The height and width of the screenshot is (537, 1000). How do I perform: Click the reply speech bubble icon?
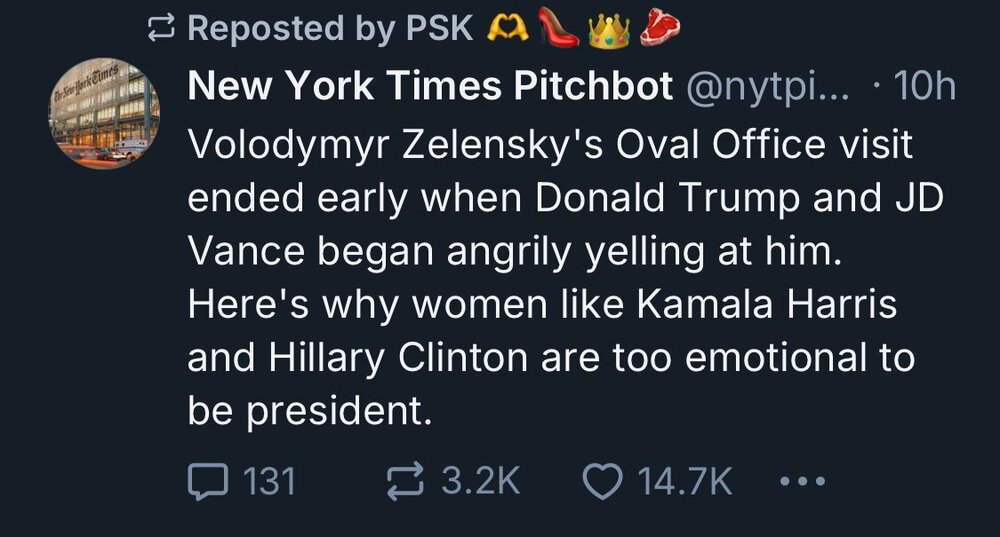(x=207, y=483)
